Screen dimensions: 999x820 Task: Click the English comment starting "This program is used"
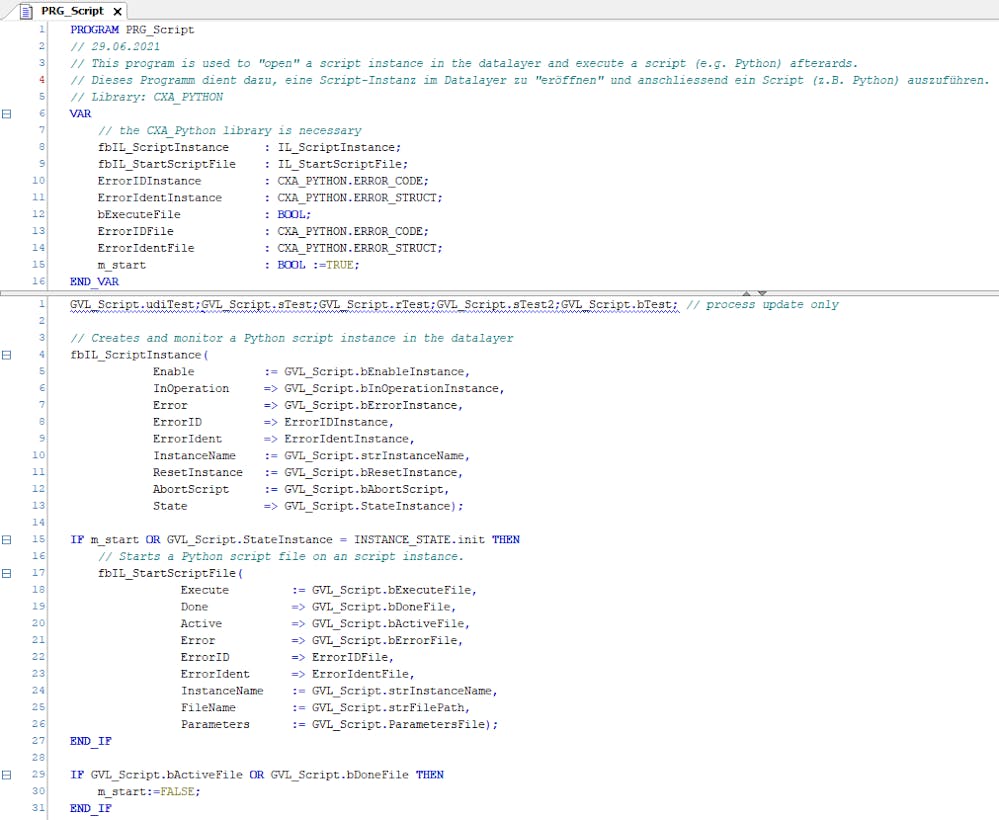point(464,64)
